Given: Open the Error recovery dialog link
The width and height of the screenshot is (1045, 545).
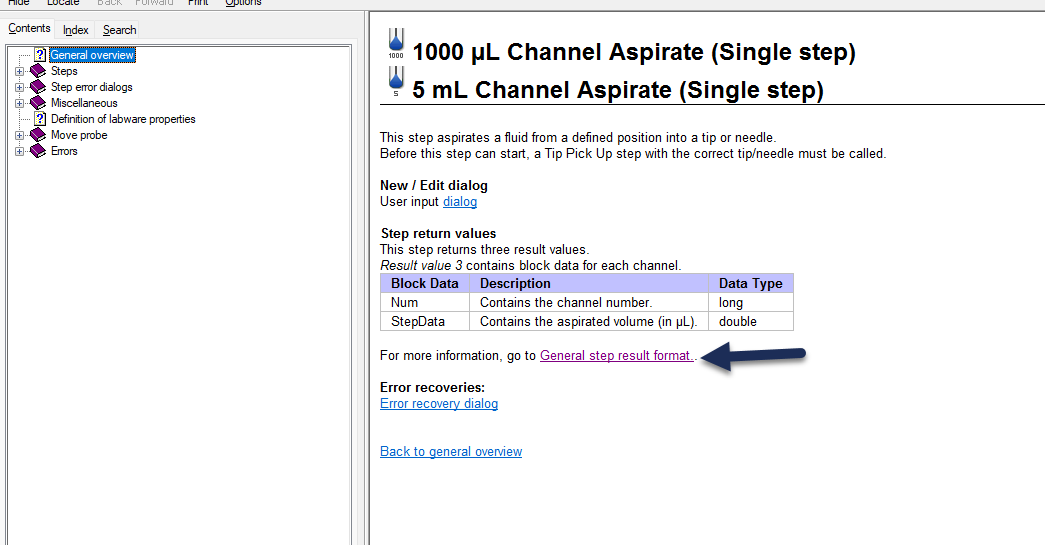Looking at the screenshot, I should (439, 404).
